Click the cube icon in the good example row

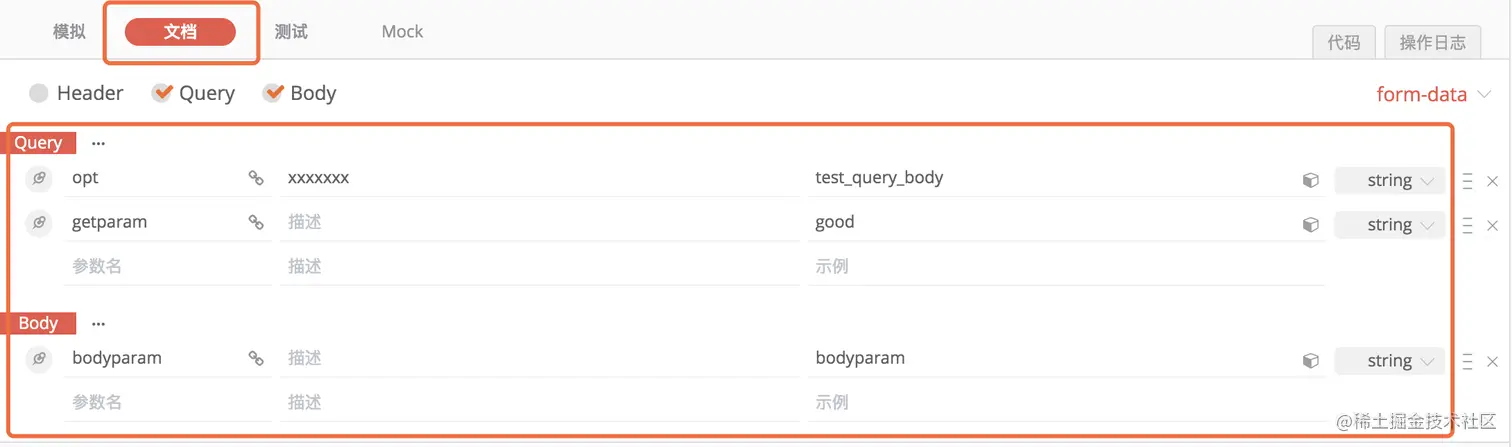(1310, 225)
